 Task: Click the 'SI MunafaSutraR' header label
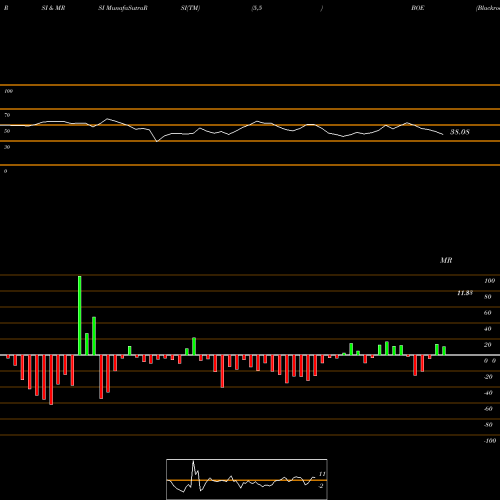click(123, 8)
